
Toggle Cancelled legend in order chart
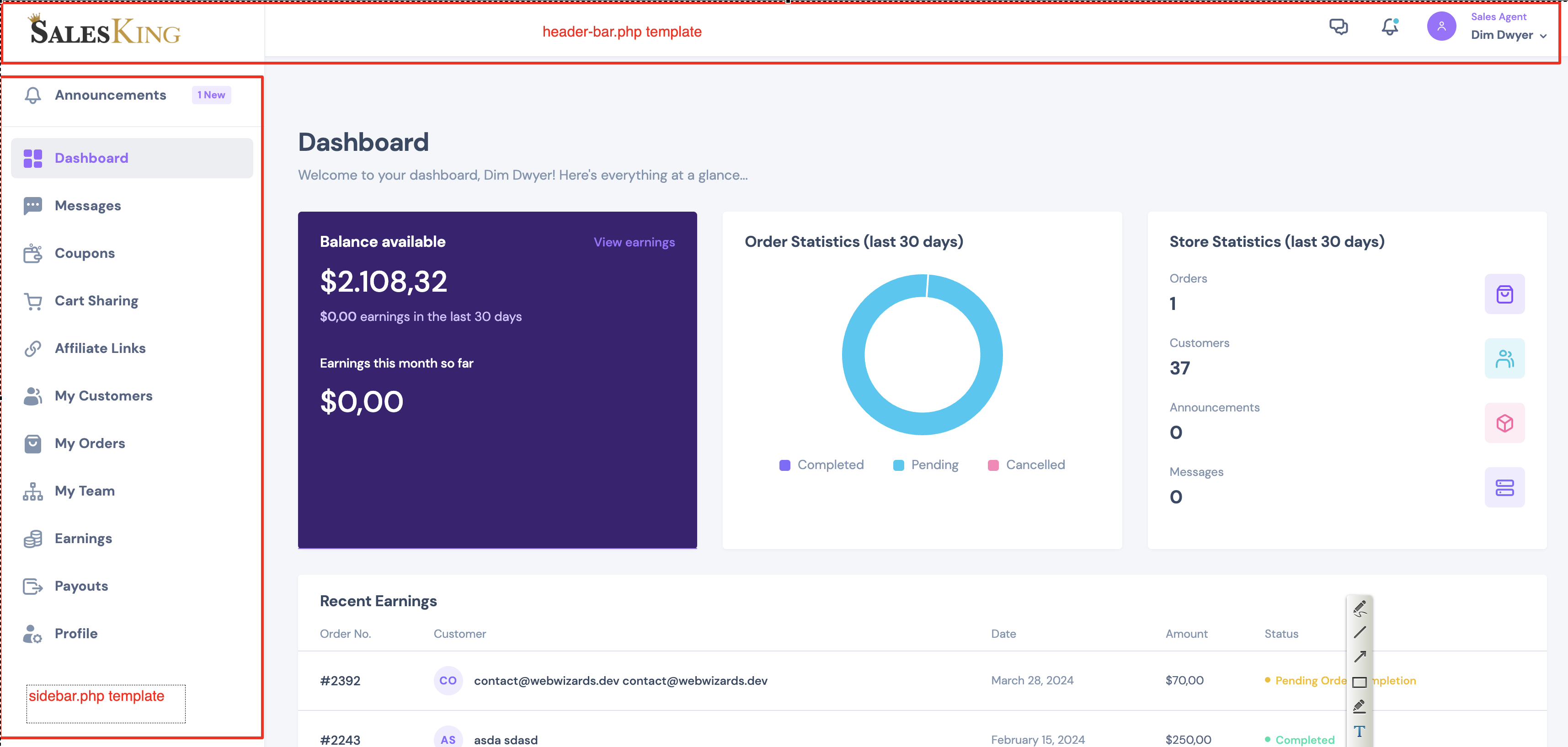[x=1026, y=464]
